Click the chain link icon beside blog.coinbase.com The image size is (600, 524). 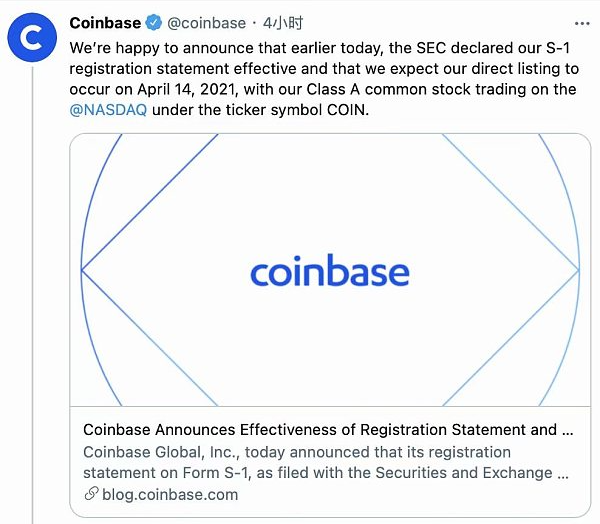(x=91, y=494)
